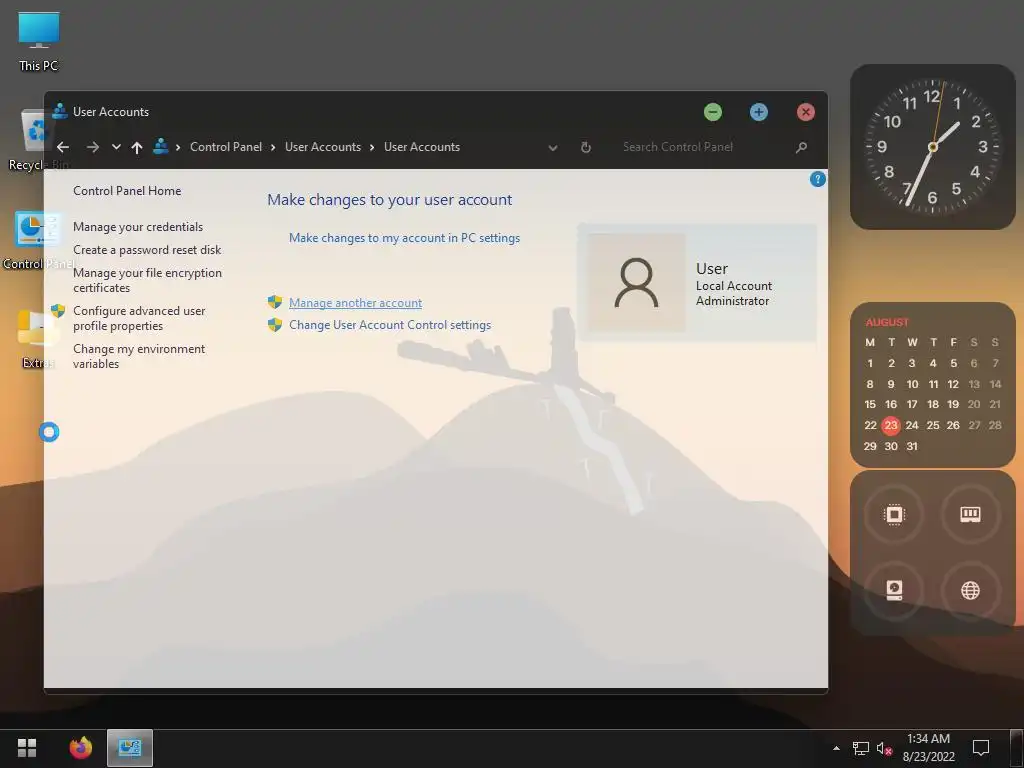Open notification center icon
The image size is (1024, 768).
click(981, 748)
